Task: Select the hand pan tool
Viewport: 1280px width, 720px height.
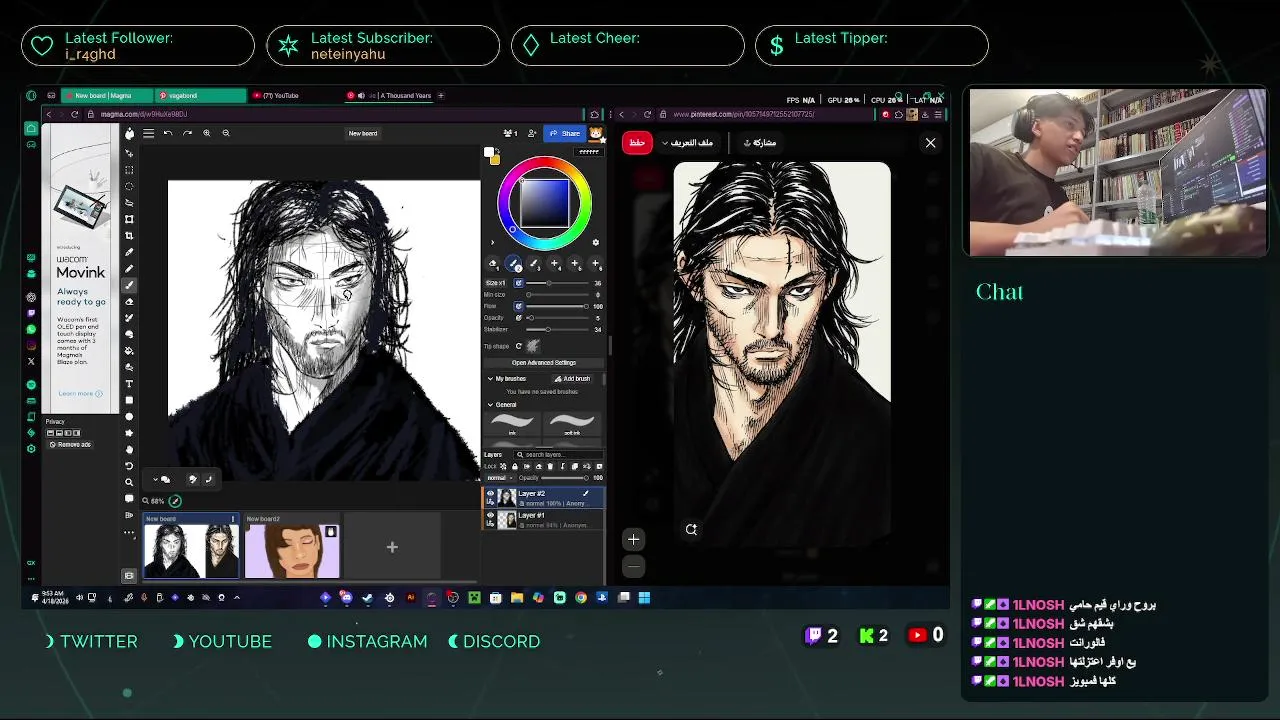Action: click(129, 449)
